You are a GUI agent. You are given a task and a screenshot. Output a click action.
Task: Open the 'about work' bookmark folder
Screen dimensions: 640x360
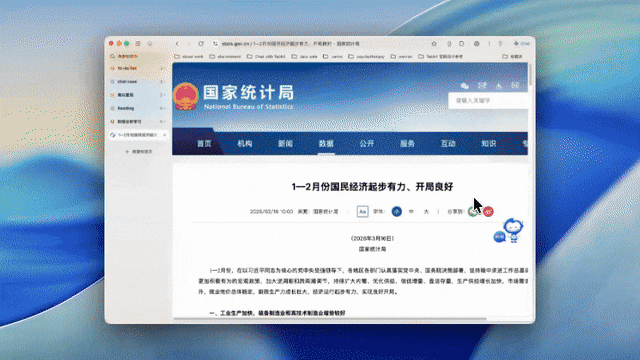point(189,56)
